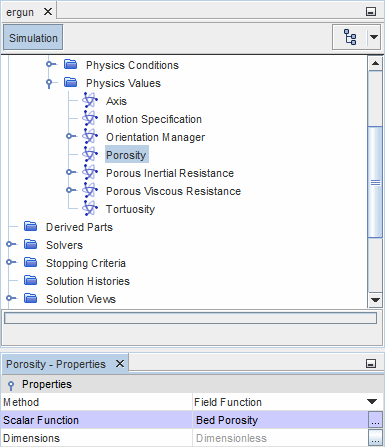This screenshot has height=447, width=385.
Task: Select the Porous Viscous Resistance item
Action: click(173, 191)
